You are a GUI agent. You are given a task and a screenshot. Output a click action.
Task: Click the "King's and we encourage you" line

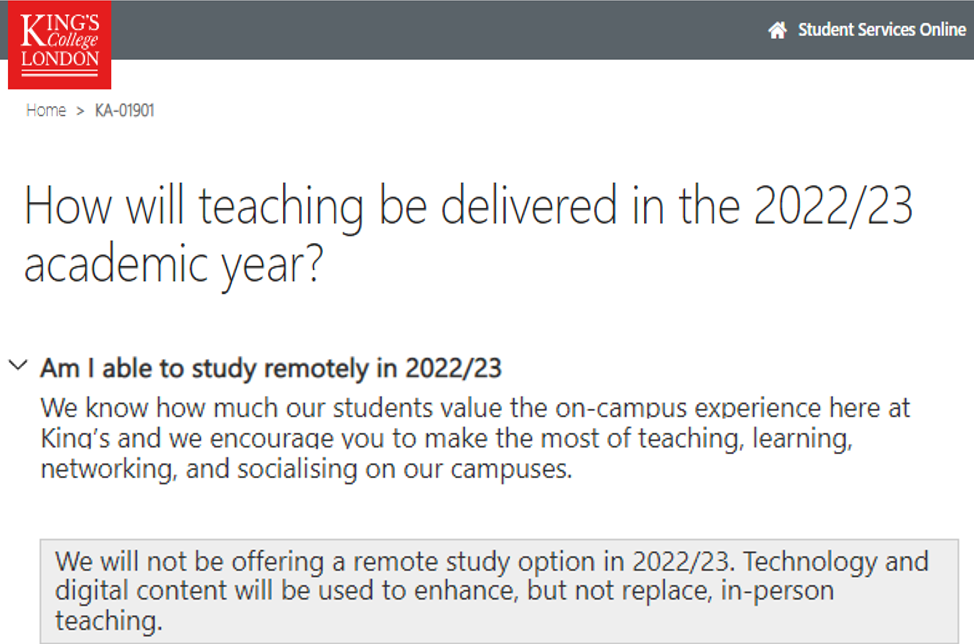(x=446, y=439)
